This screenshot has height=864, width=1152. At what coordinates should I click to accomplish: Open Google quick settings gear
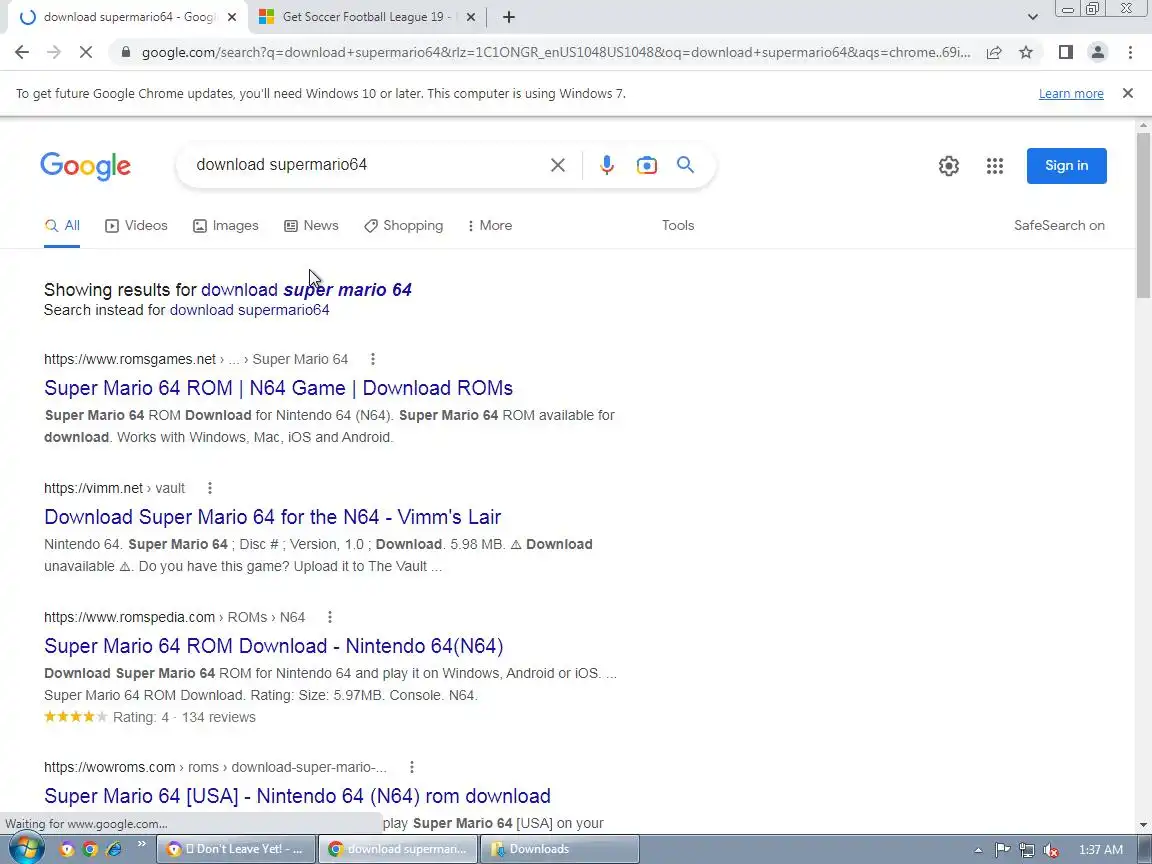click(948, 166)
